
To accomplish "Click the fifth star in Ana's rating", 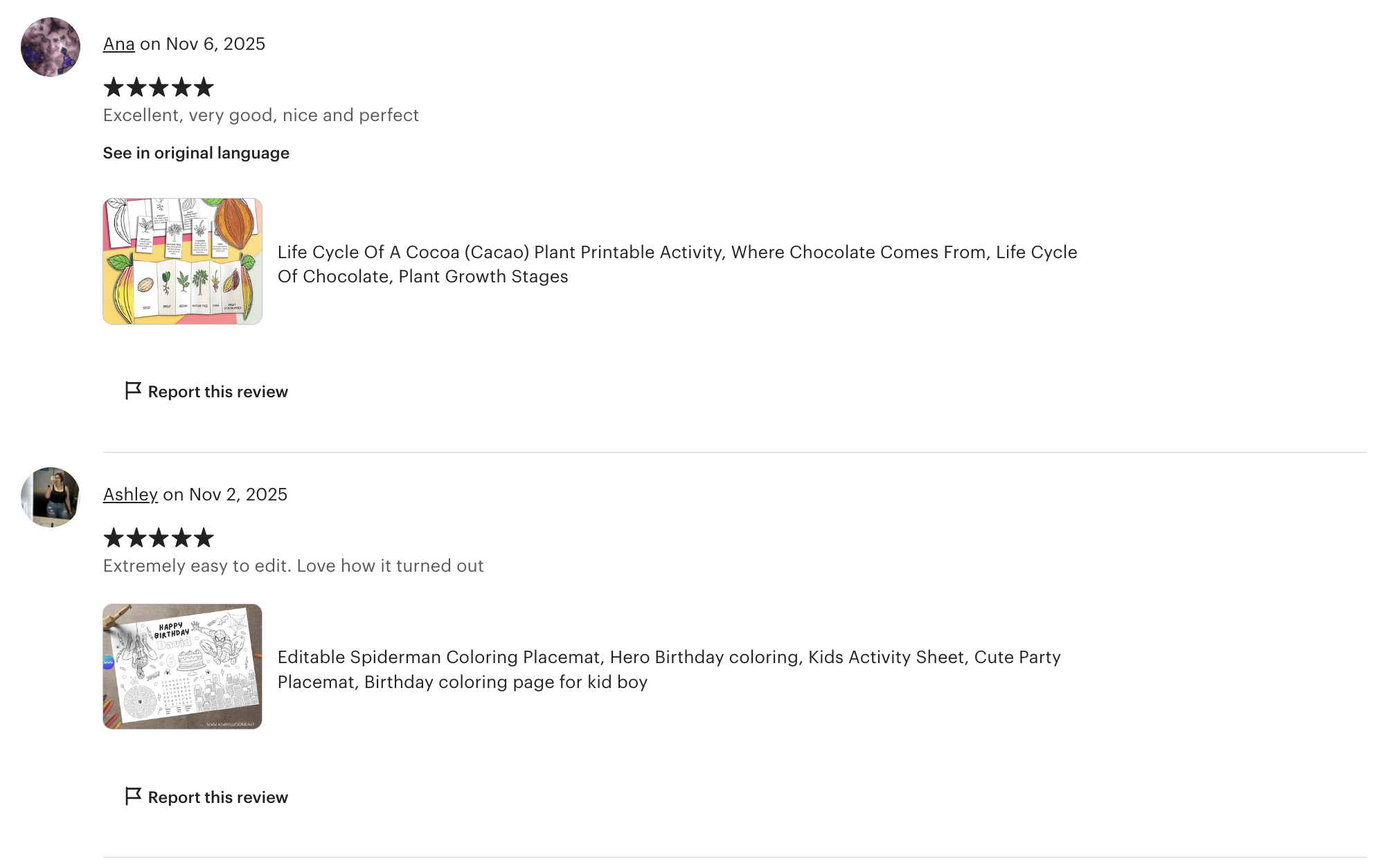I will coord(204,88).
